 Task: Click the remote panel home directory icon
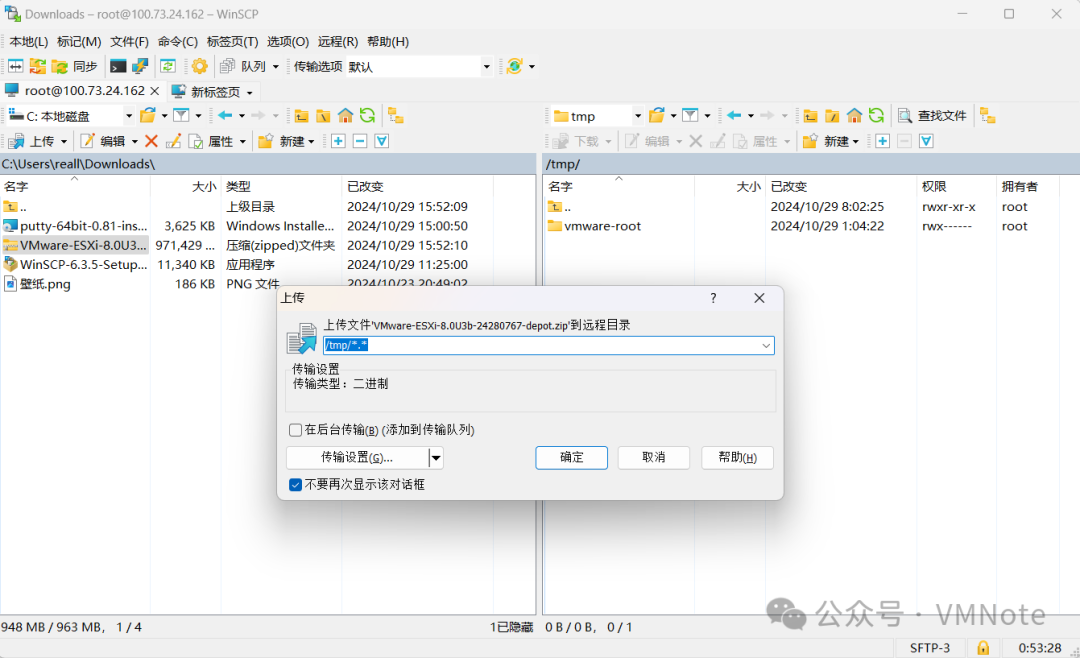pos(854,116)
